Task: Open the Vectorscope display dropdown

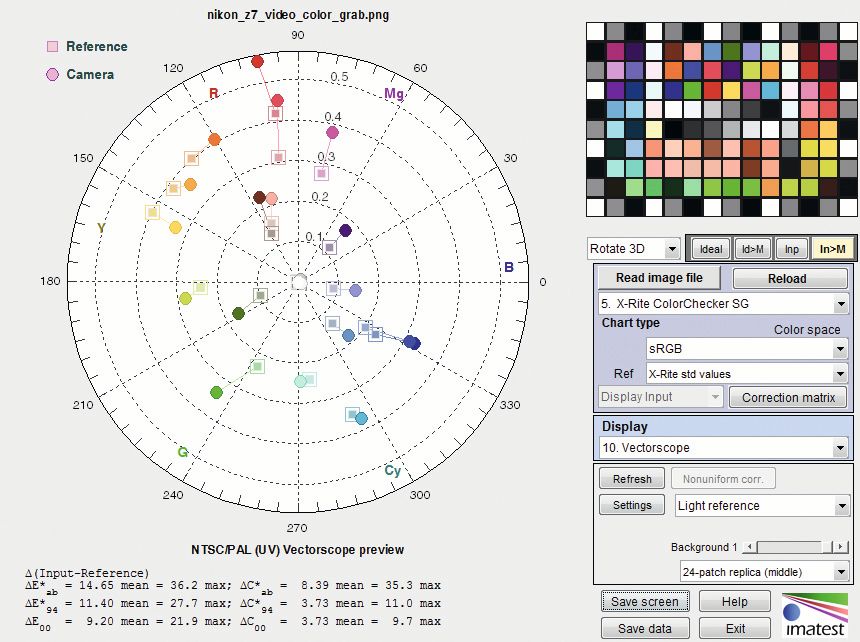Action: [722, 448]
